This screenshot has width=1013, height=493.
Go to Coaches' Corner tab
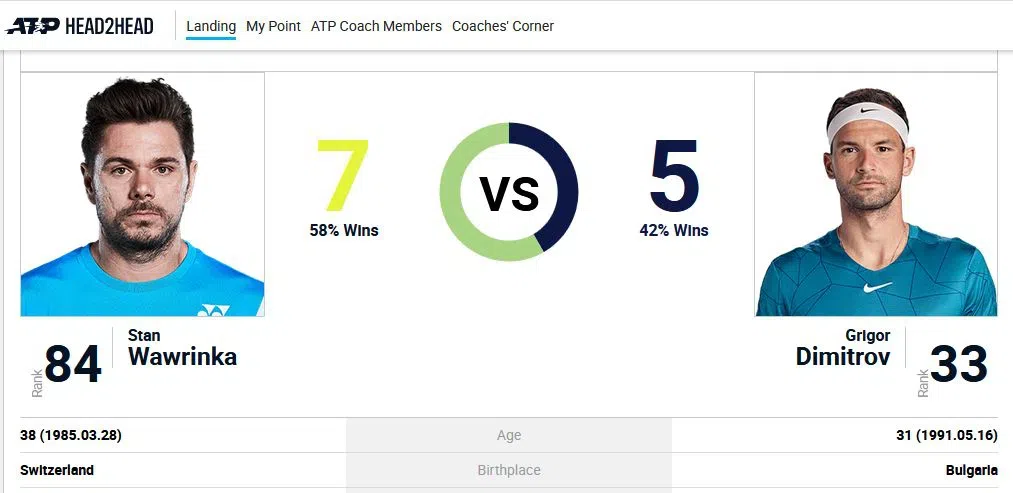(502, 26)
